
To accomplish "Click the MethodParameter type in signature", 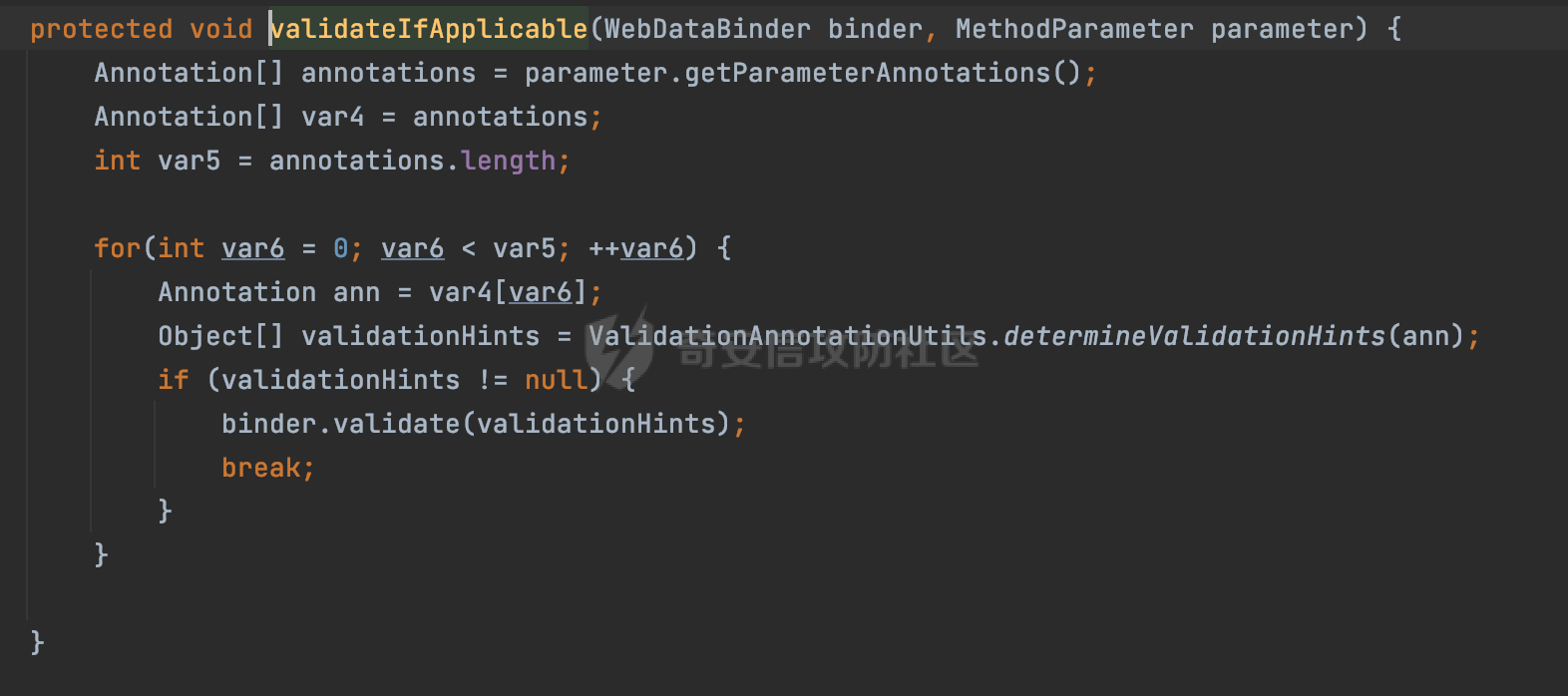I will pos(1074,29).
